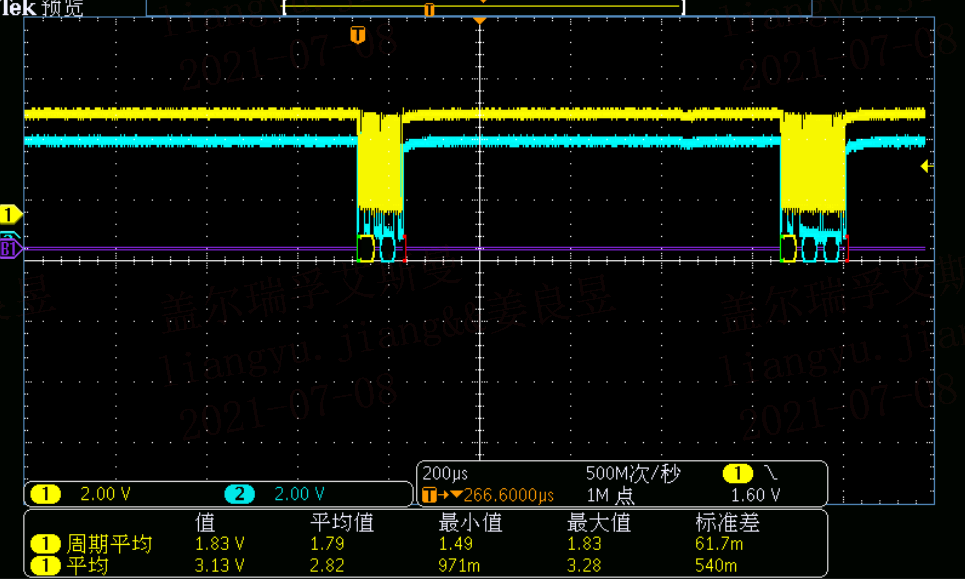The height and width of the screenshot is (580, 965).
Task: Click the 平均值 column header
Action: click(x=342, y=523)
